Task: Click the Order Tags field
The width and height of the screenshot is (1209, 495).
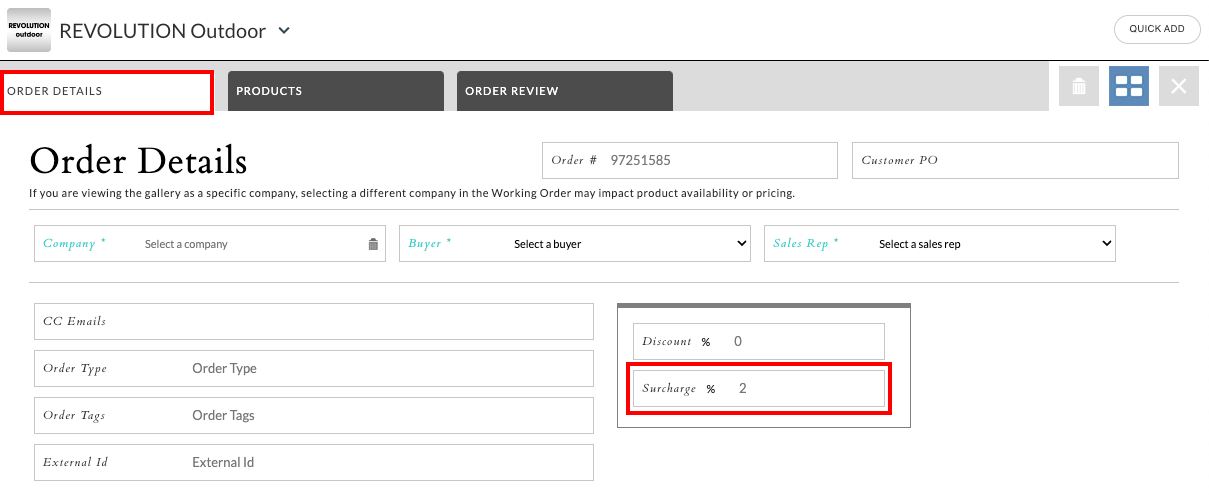Action: 314,415
